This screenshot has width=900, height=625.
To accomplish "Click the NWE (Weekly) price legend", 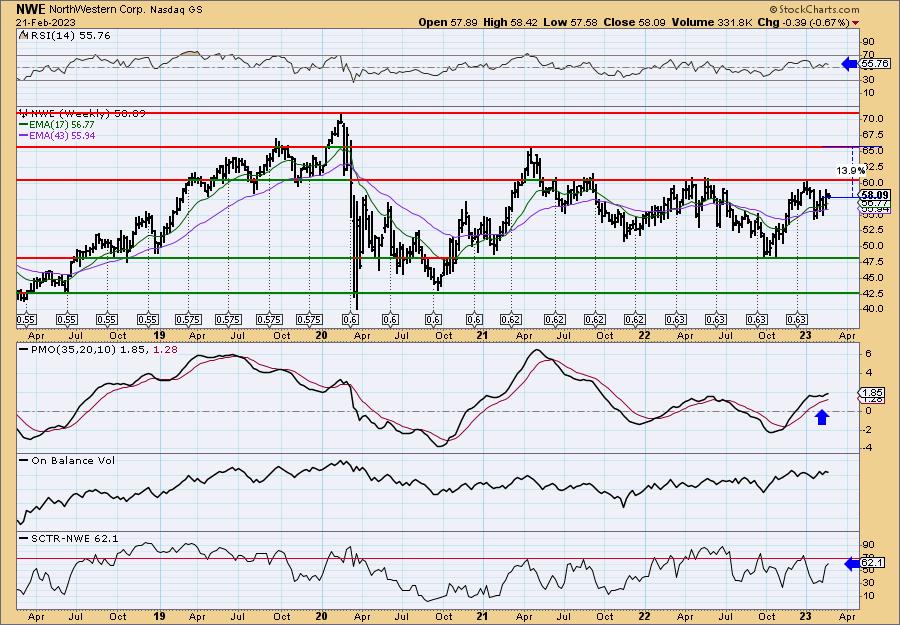I will pyautogui.click(x=82, y=114).
